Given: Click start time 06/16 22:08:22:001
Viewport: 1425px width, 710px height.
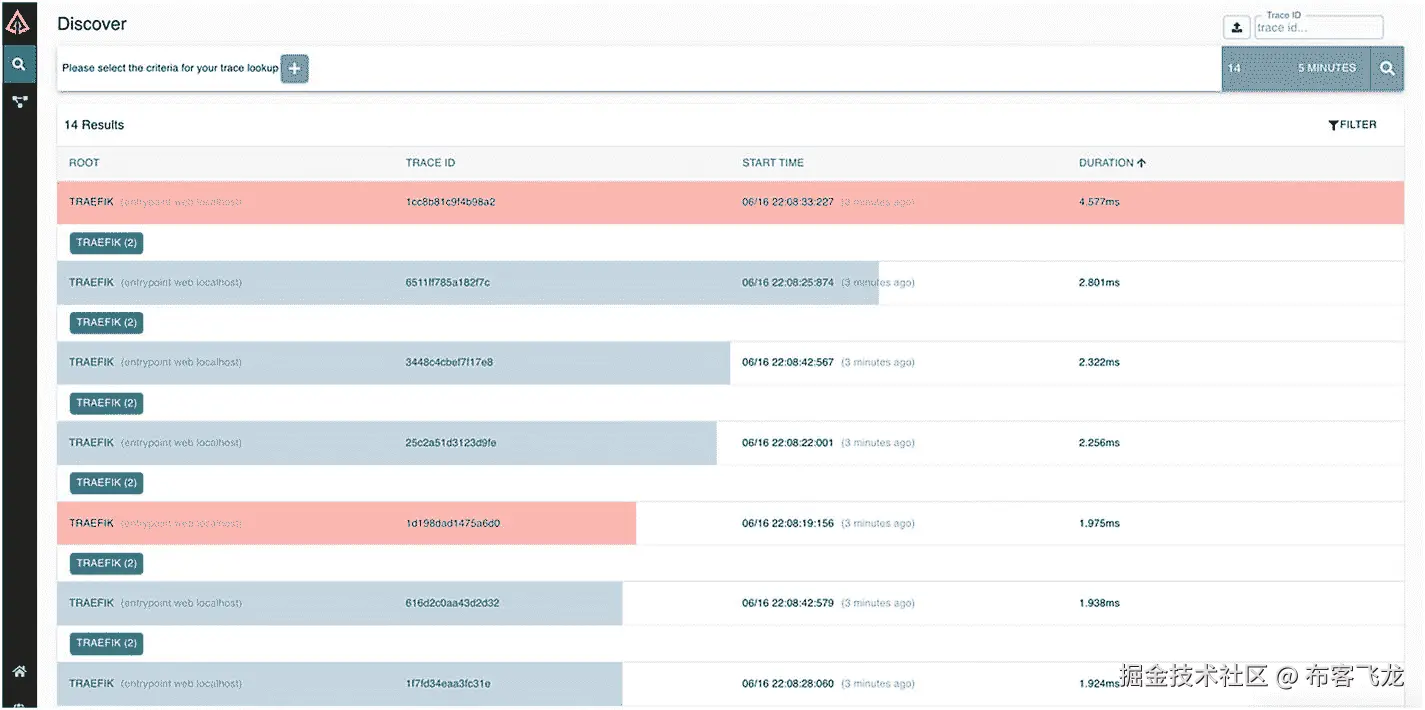Looking at the screenshot, I should coord(788,443).
